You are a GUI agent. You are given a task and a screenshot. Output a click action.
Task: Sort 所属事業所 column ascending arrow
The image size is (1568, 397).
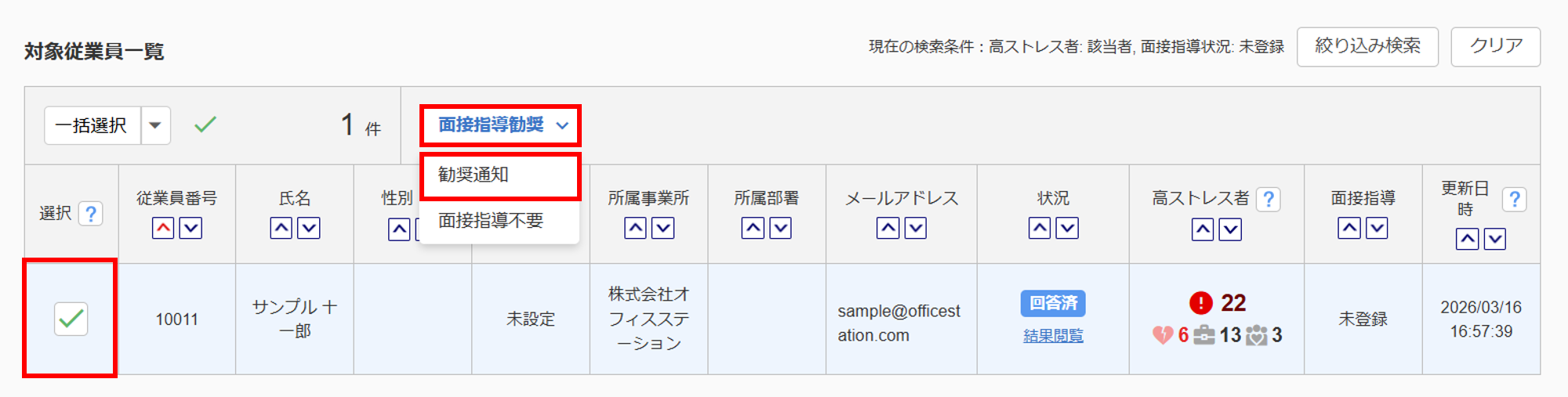(635, 228)
